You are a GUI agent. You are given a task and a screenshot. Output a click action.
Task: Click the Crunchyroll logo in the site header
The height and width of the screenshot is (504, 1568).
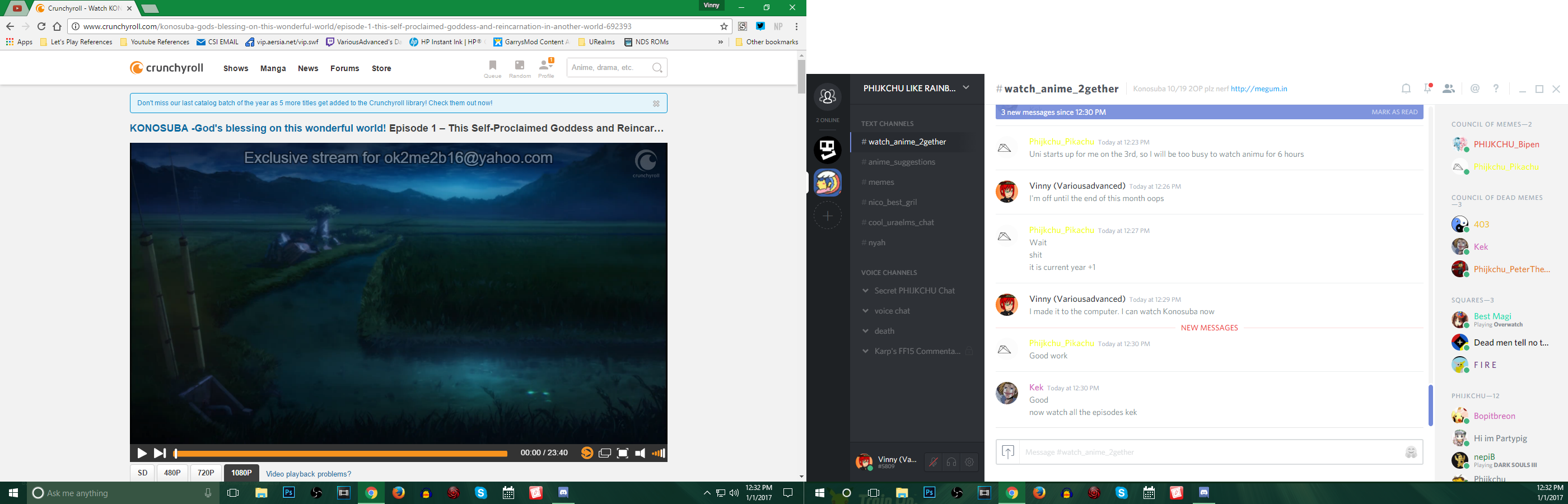pyautogui.click(x=167, y=68)
